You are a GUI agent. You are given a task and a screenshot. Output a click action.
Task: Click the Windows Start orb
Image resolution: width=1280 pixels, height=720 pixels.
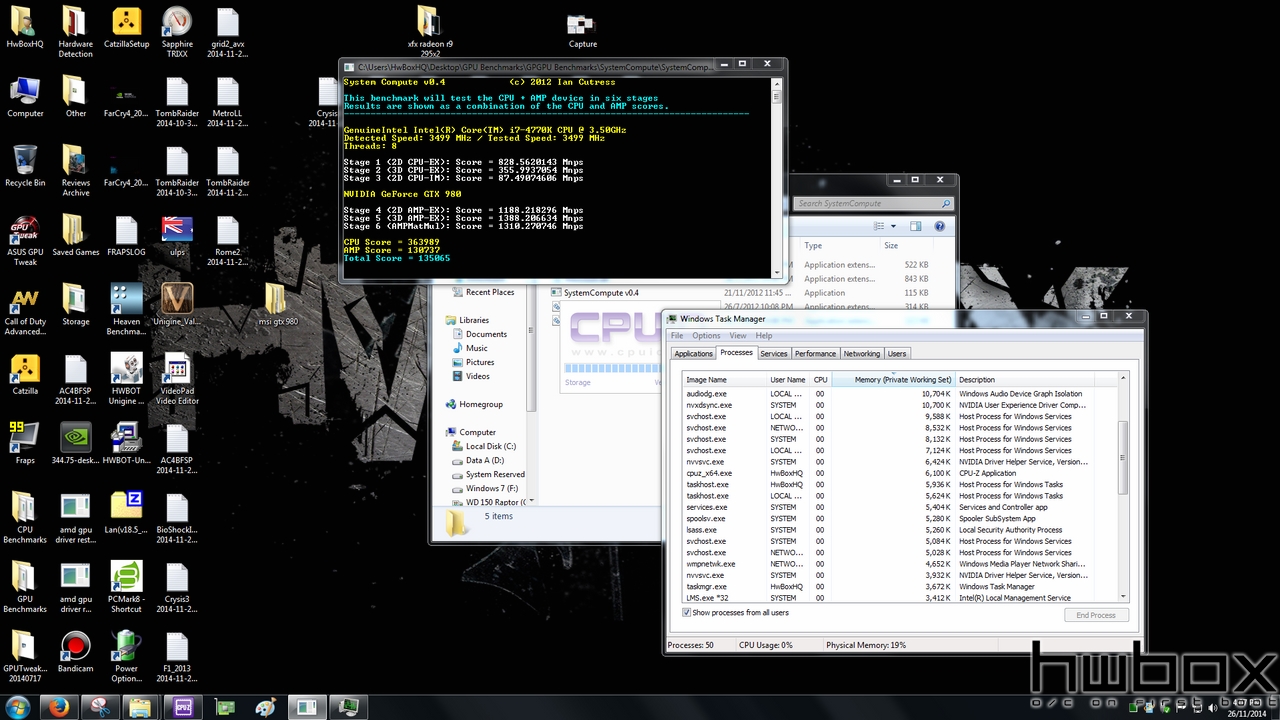(x=18, y=707)
